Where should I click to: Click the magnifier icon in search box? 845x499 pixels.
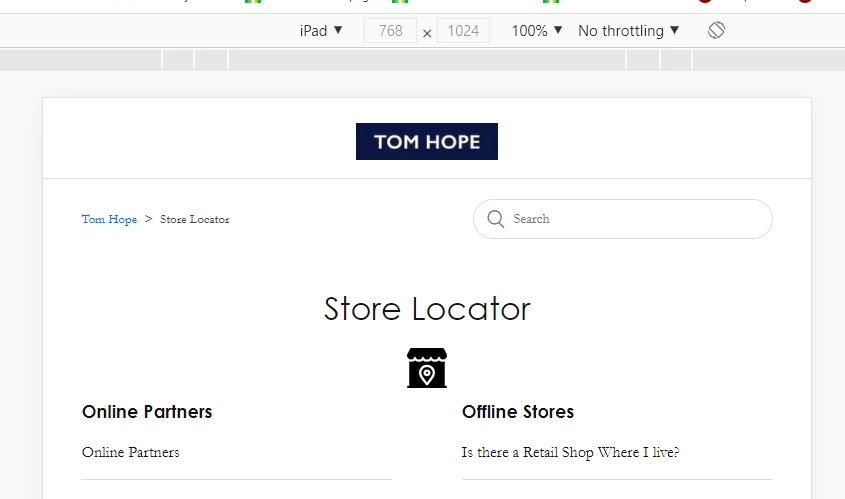[x=495, y=219]
